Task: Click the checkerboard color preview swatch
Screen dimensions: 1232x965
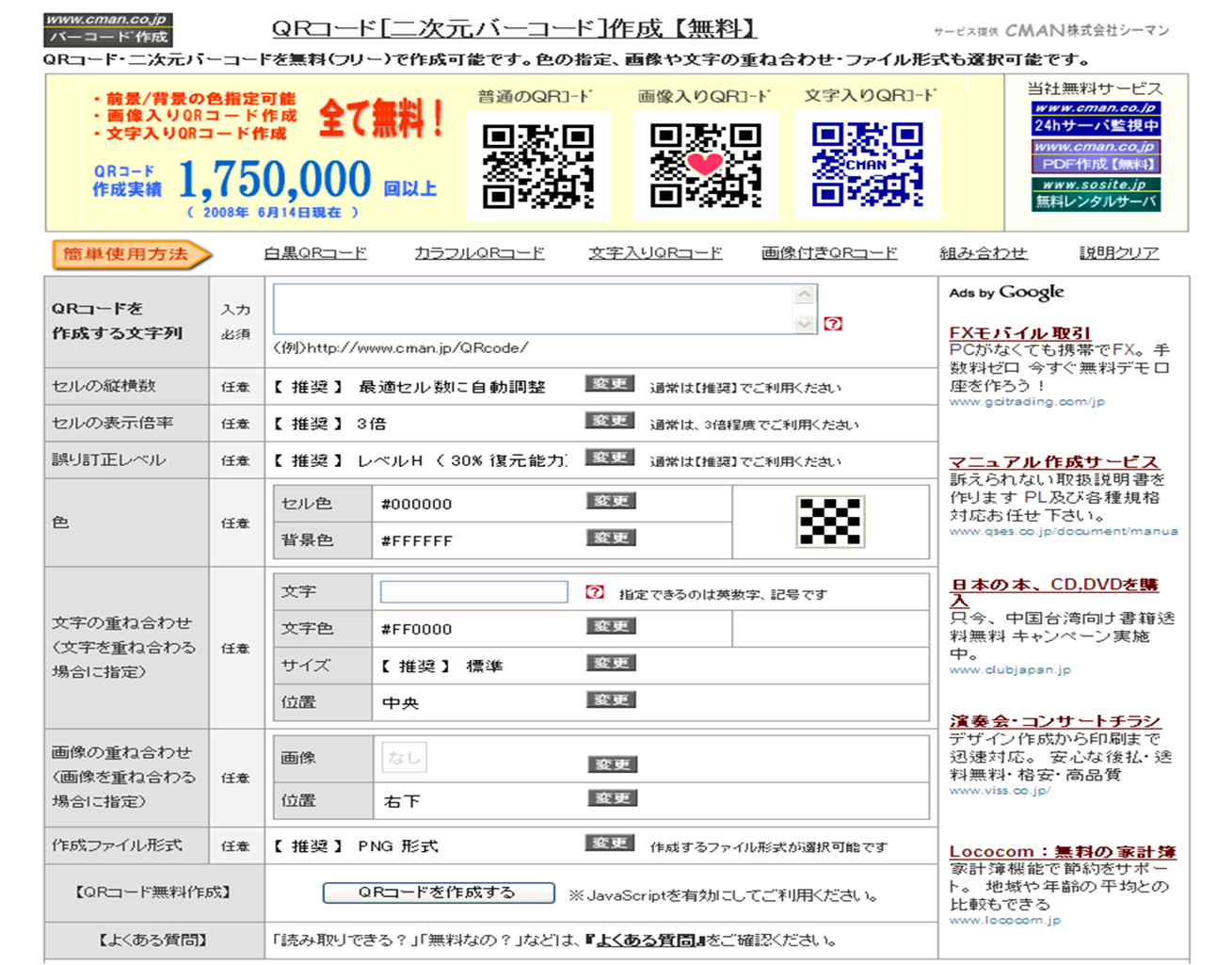Action: (829, 522)
